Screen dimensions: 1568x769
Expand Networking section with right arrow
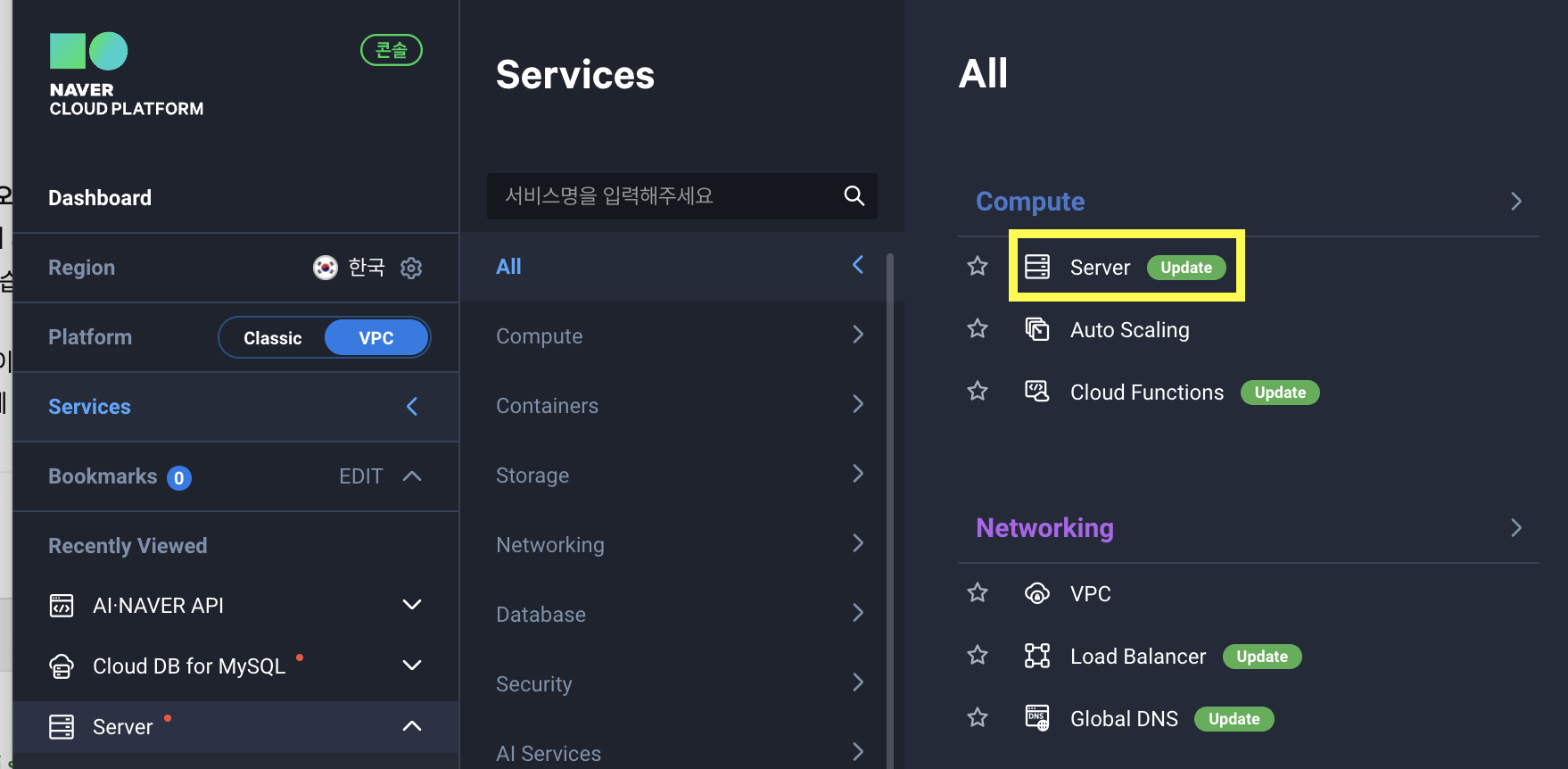1516,528
